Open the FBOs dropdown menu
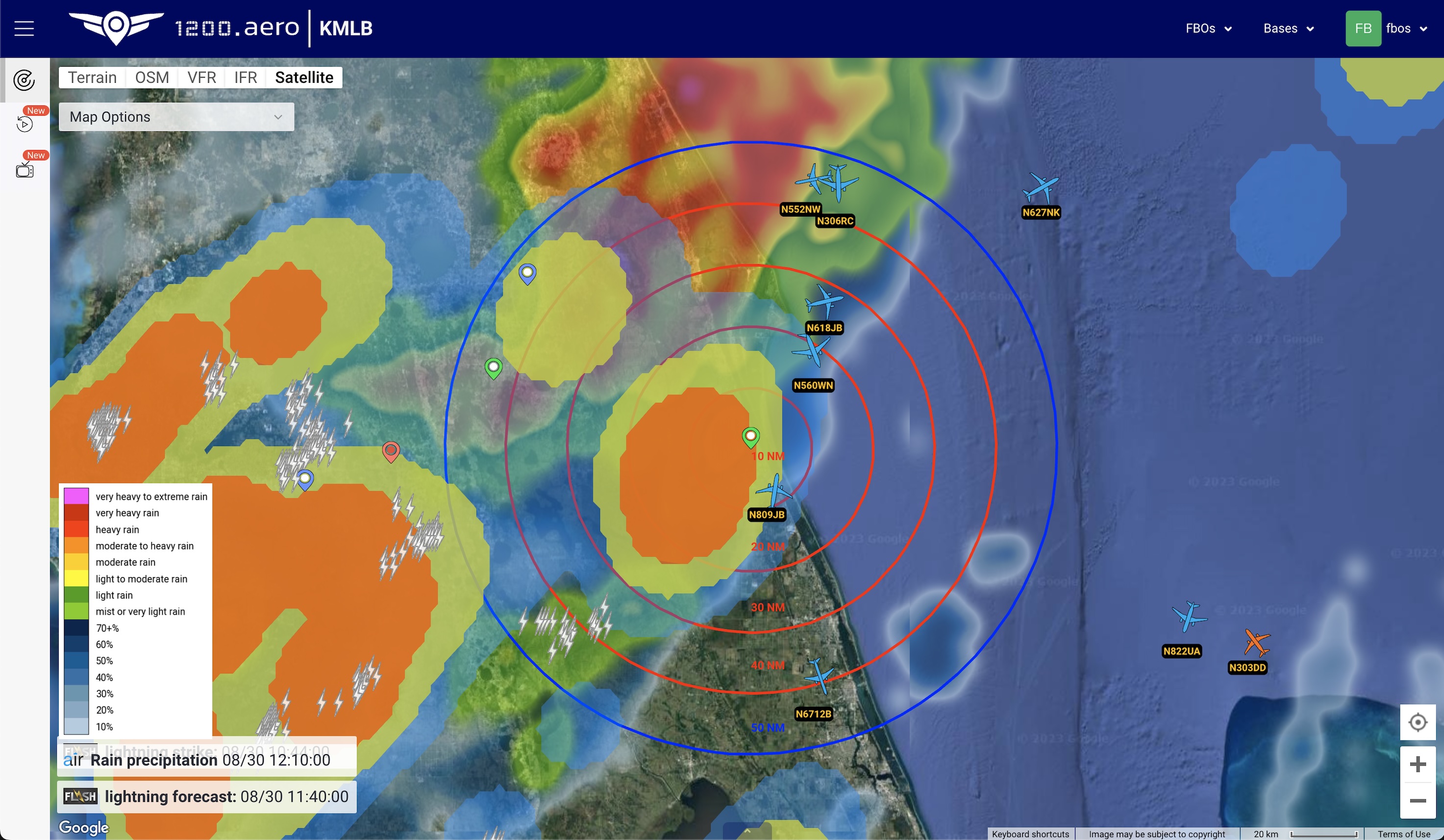Image resolution: width=1444 pixels, height=840 pixels. (1209, 28)
